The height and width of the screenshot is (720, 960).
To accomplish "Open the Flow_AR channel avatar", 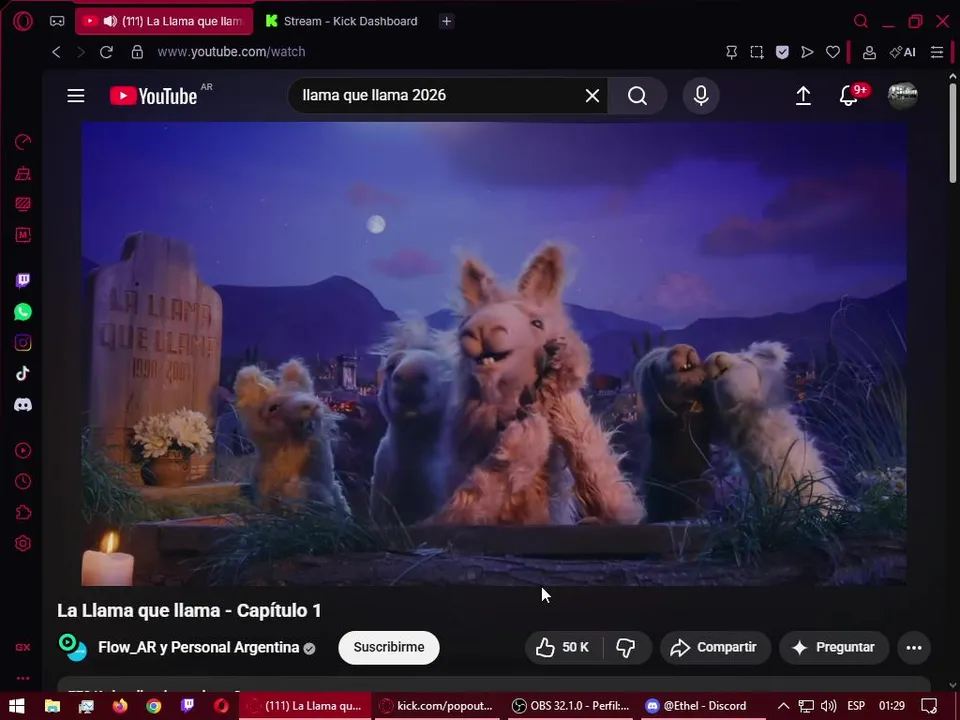I will tap(72, 648).
